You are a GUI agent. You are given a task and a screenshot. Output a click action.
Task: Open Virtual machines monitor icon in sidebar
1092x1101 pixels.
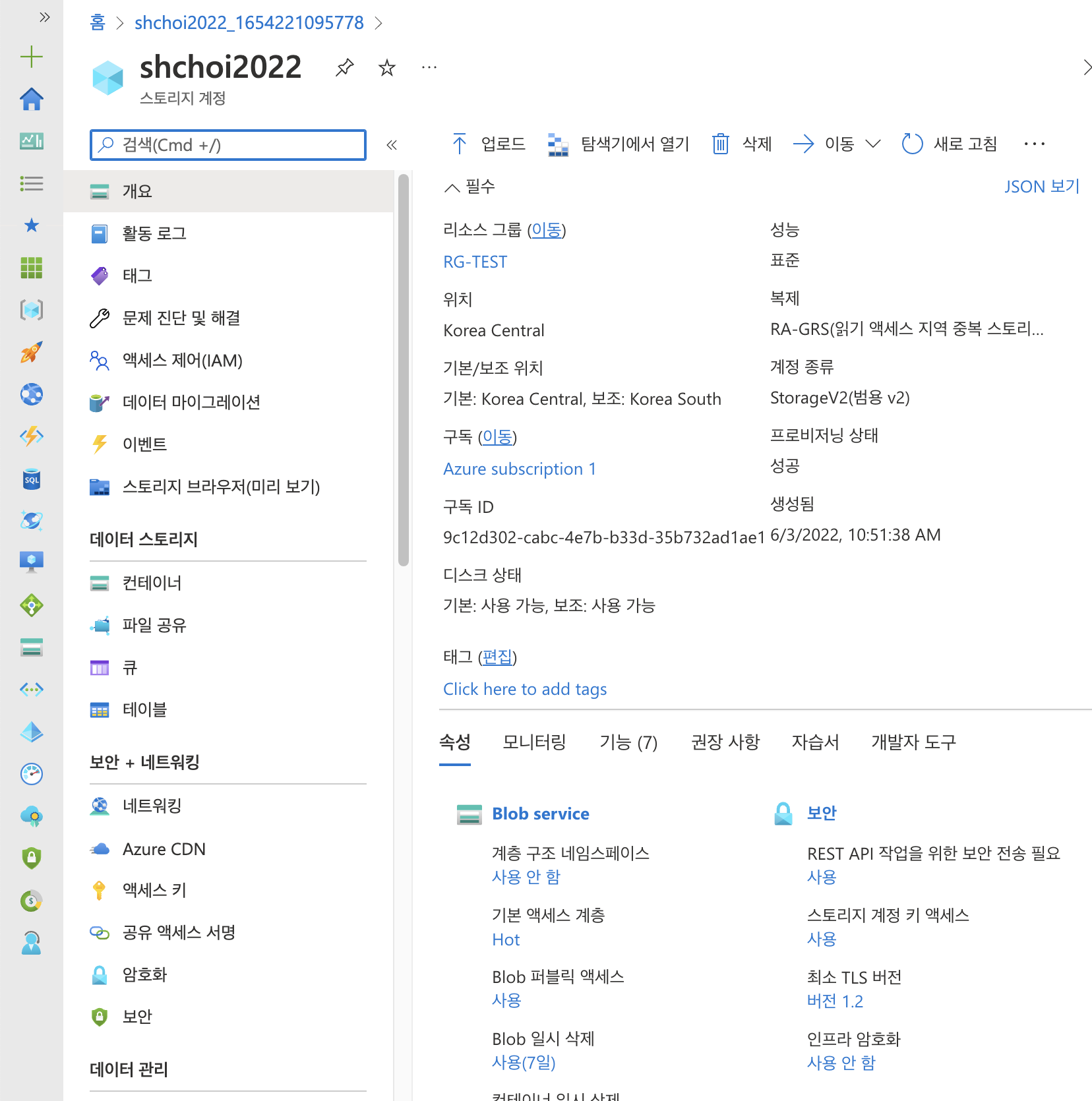coord(32,562)
